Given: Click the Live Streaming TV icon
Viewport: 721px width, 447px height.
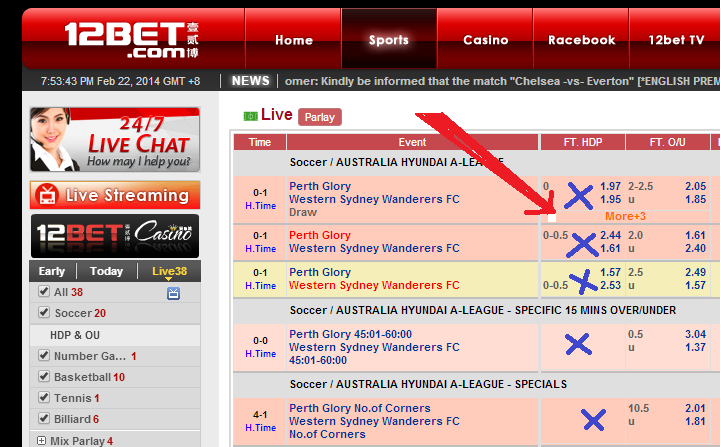Looking at the screenshot, I should (47, 195).
